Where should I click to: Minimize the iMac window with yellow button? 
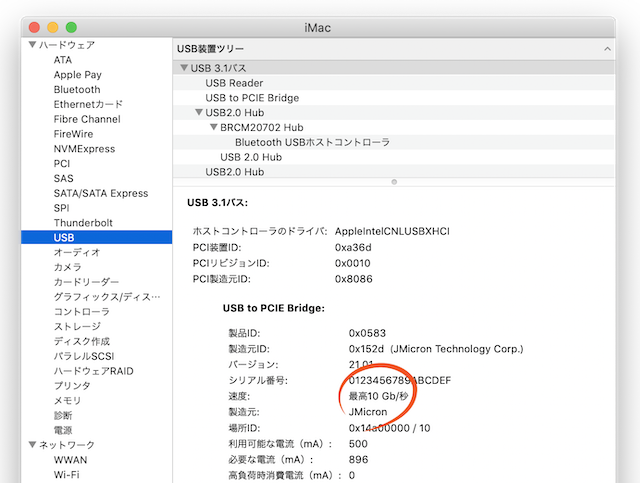click(53, 27)
